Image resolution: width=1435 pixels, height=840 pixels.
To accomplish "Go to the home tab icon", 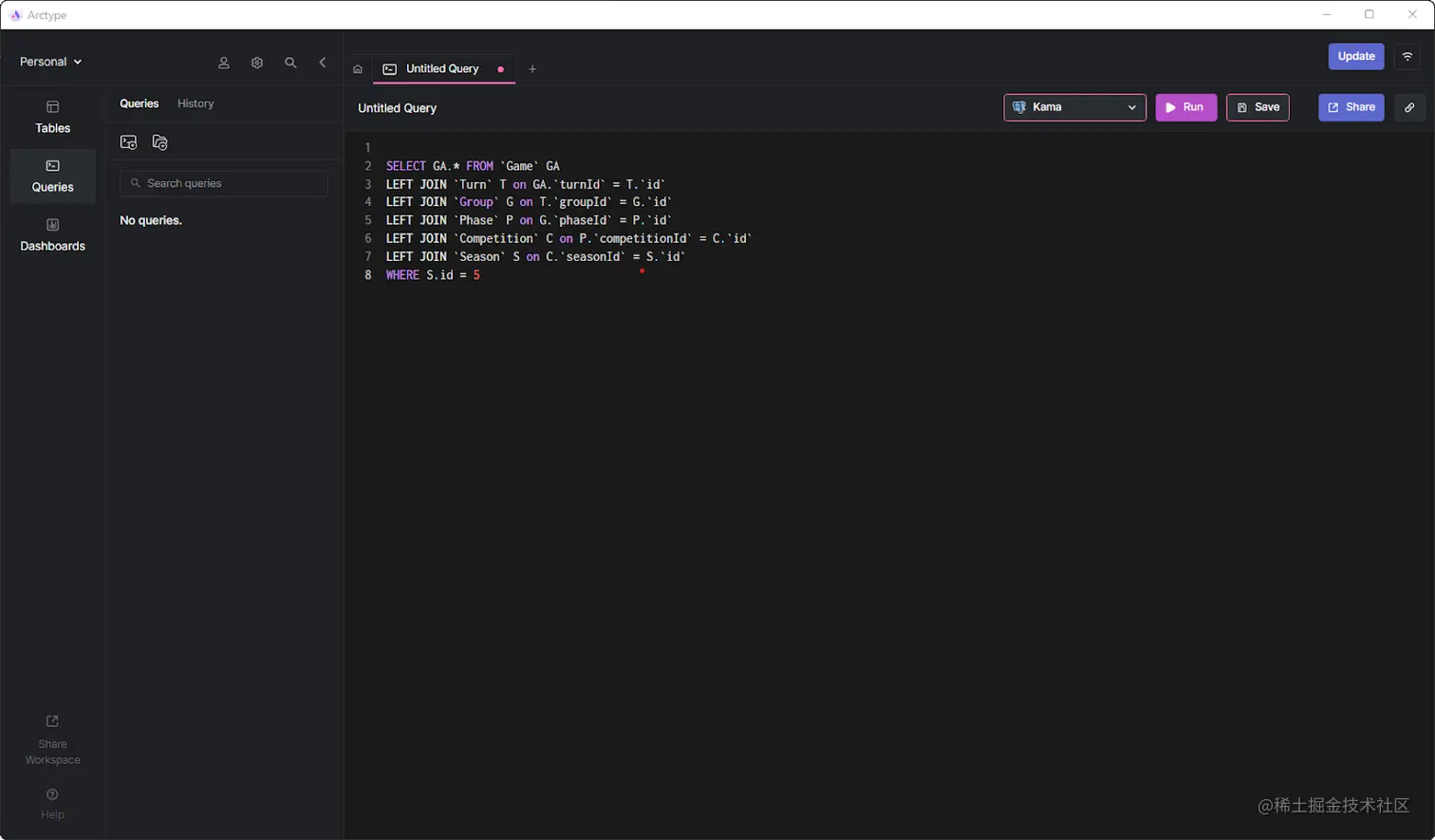I will pyautogui.click(x=358, y=69).
